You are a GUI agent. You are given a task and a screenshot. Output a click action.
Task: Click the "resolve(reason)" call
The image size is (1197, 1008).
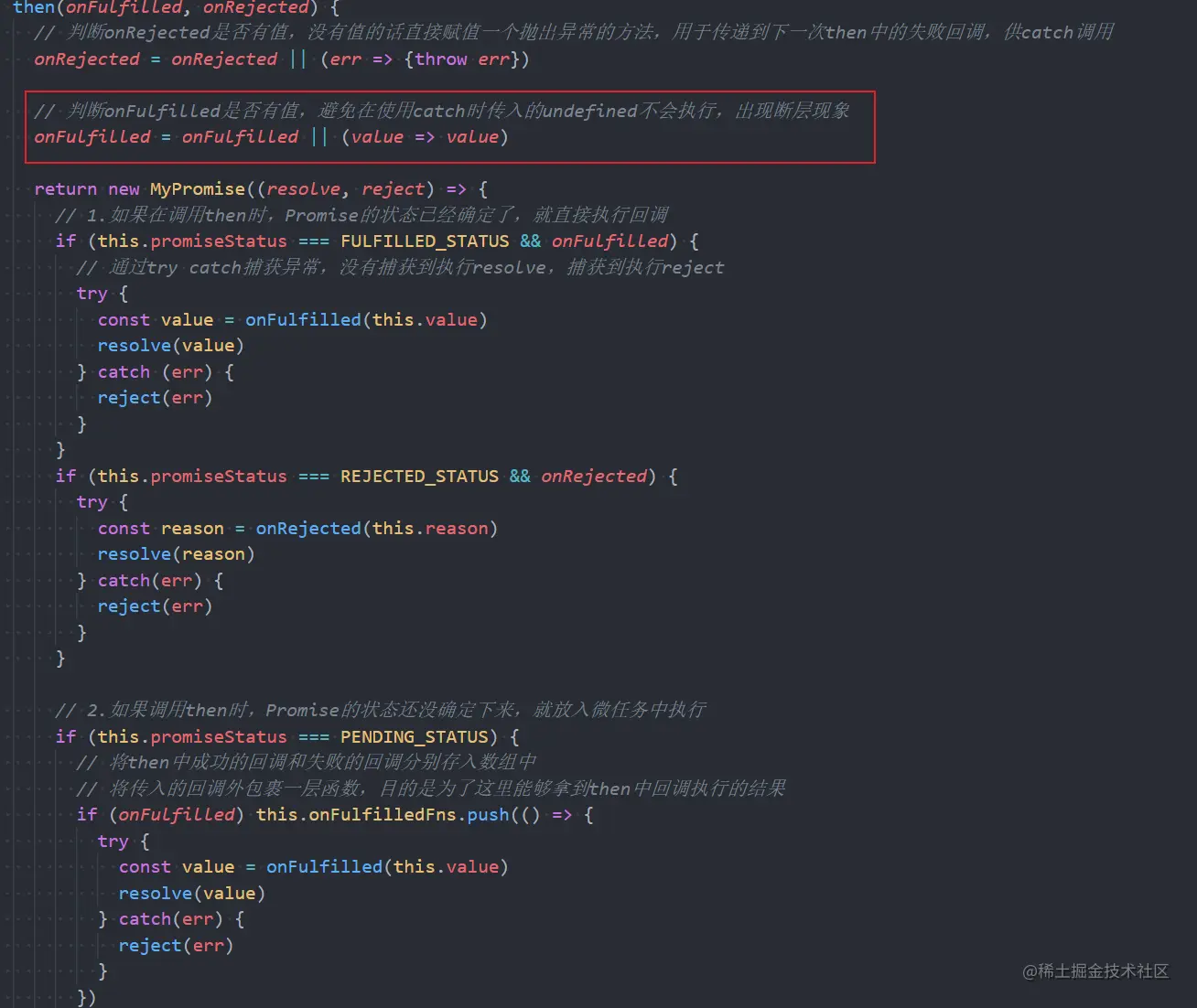point(176,554)
